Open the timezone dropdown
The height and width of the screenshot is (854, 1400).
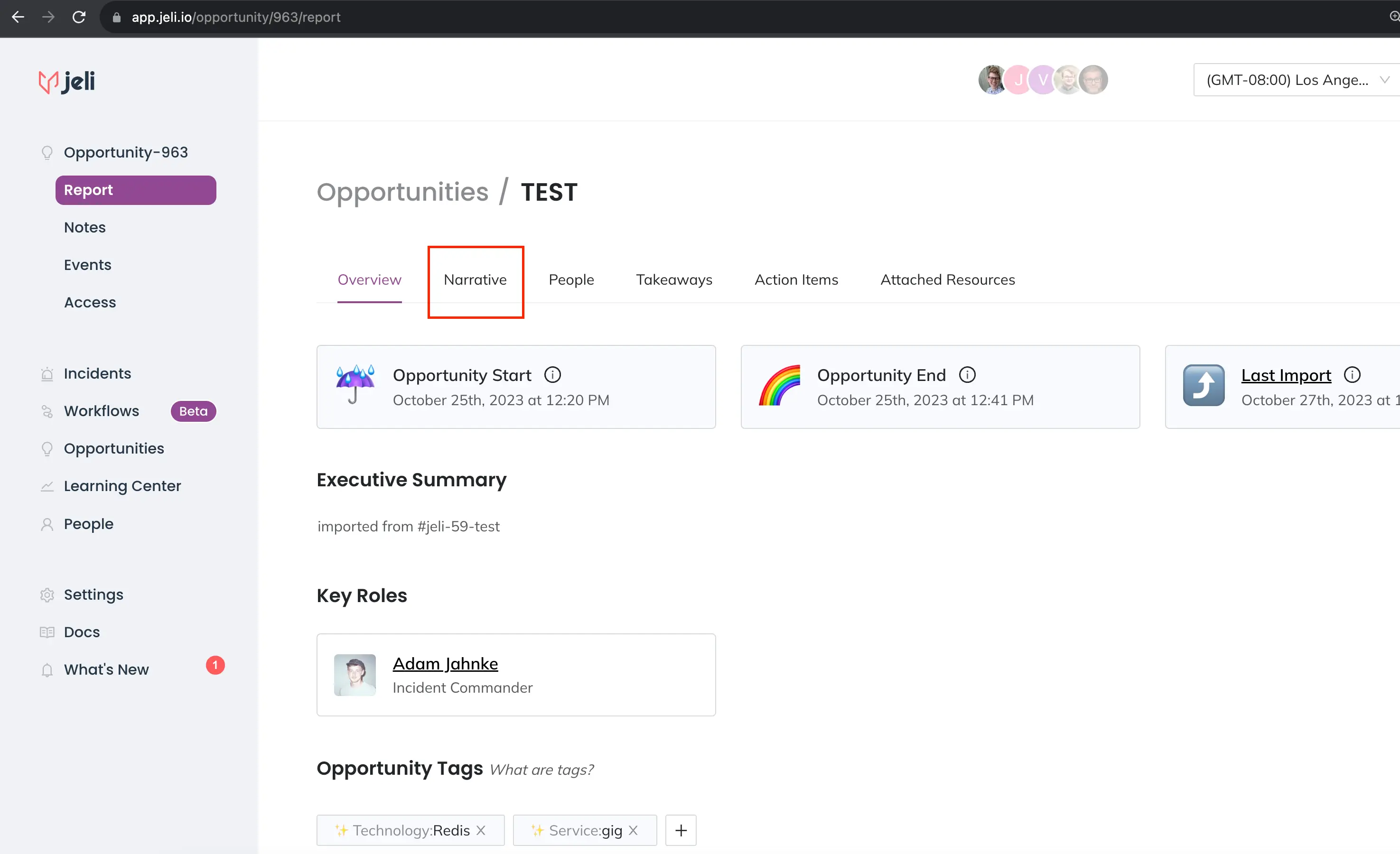pos(1296,80)
